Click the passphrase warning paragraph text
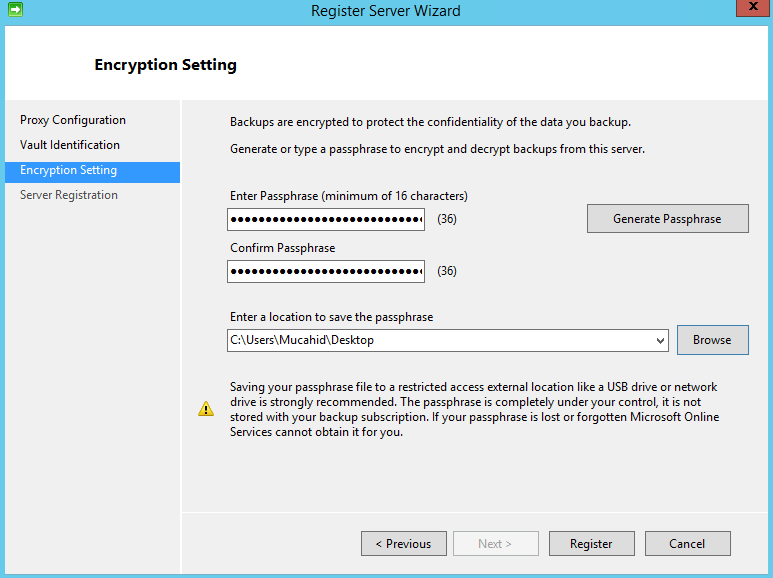 point(474,409)
